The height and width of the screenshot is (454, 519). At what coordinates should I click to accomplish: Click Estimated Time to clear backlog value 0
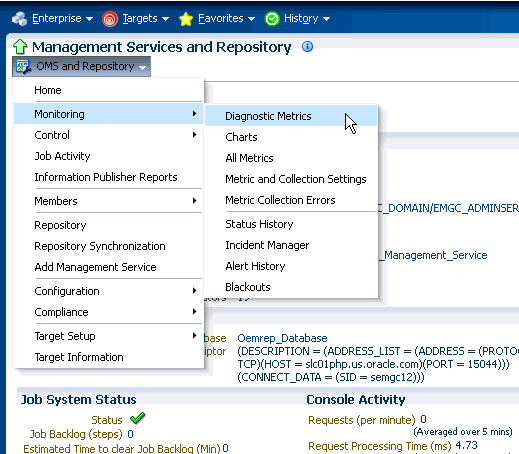[x=226, y=448]
